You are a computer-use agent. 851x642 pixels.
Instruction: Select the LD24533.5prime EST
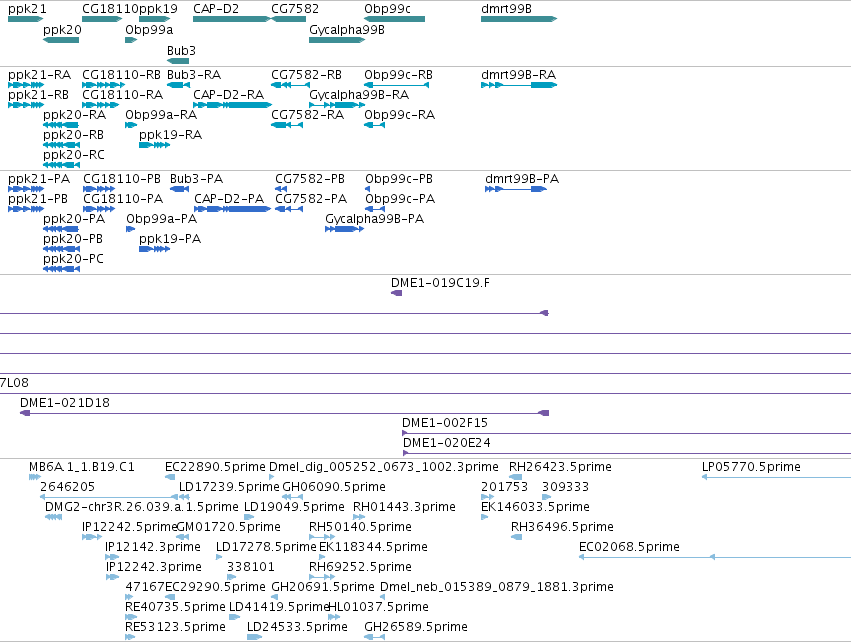pyautogui.click(x=255, y=637)
